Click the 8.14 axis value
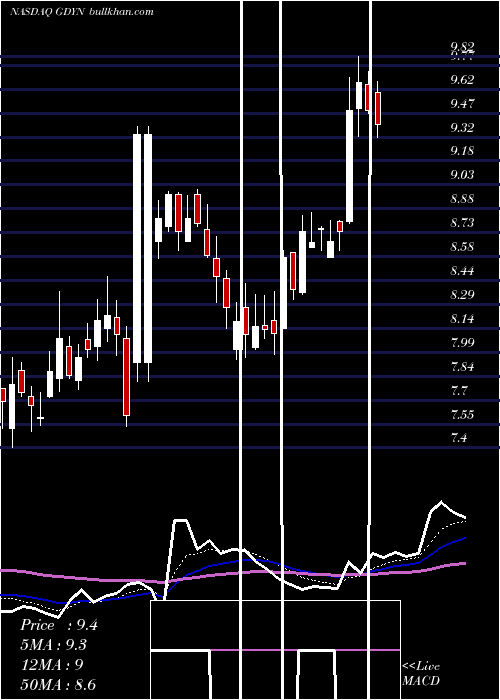Viewport: 500px width, 700px height. [x=462, y=319]
